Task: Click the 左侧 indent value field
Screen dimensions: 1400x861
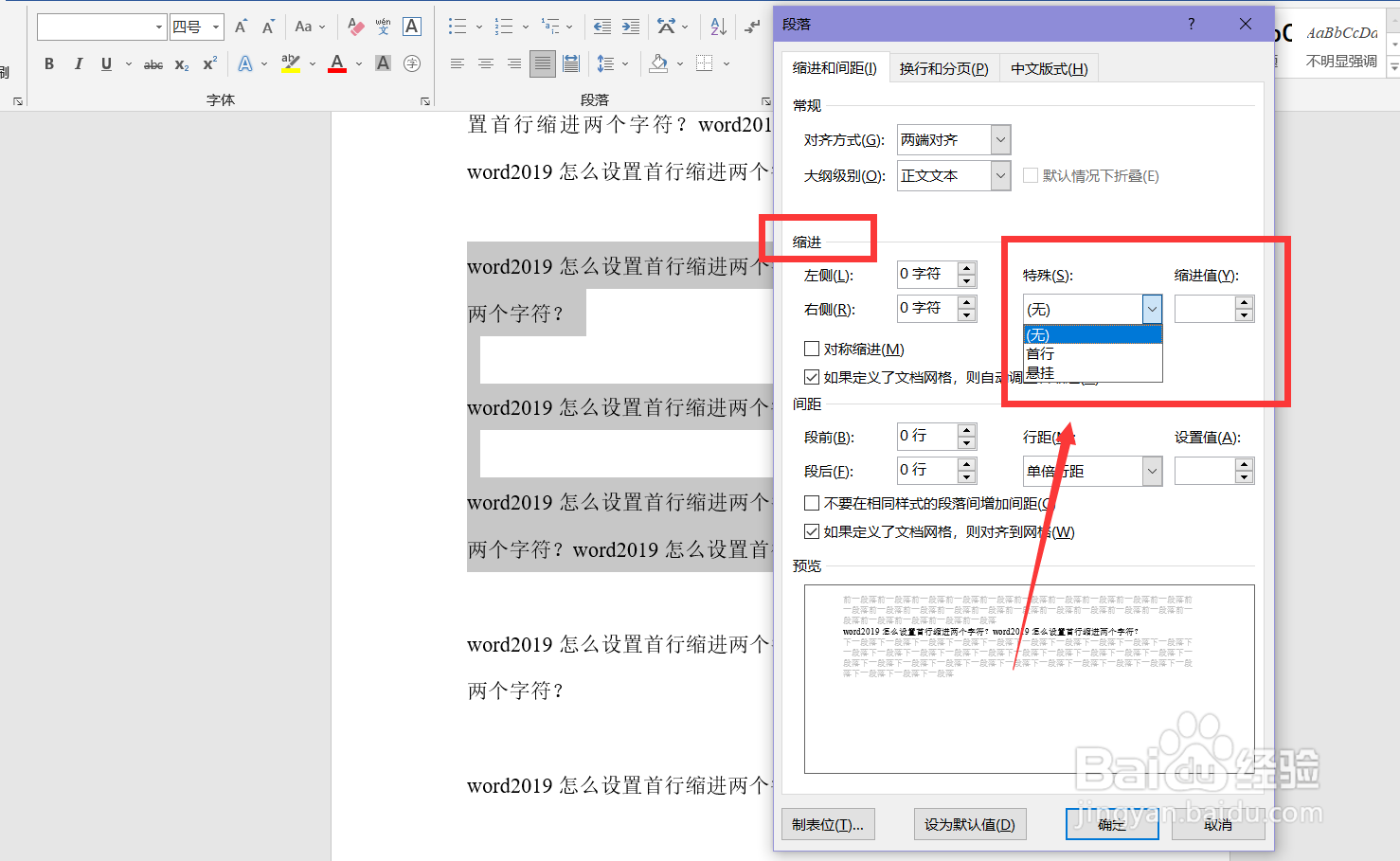Action: [926, 274]
